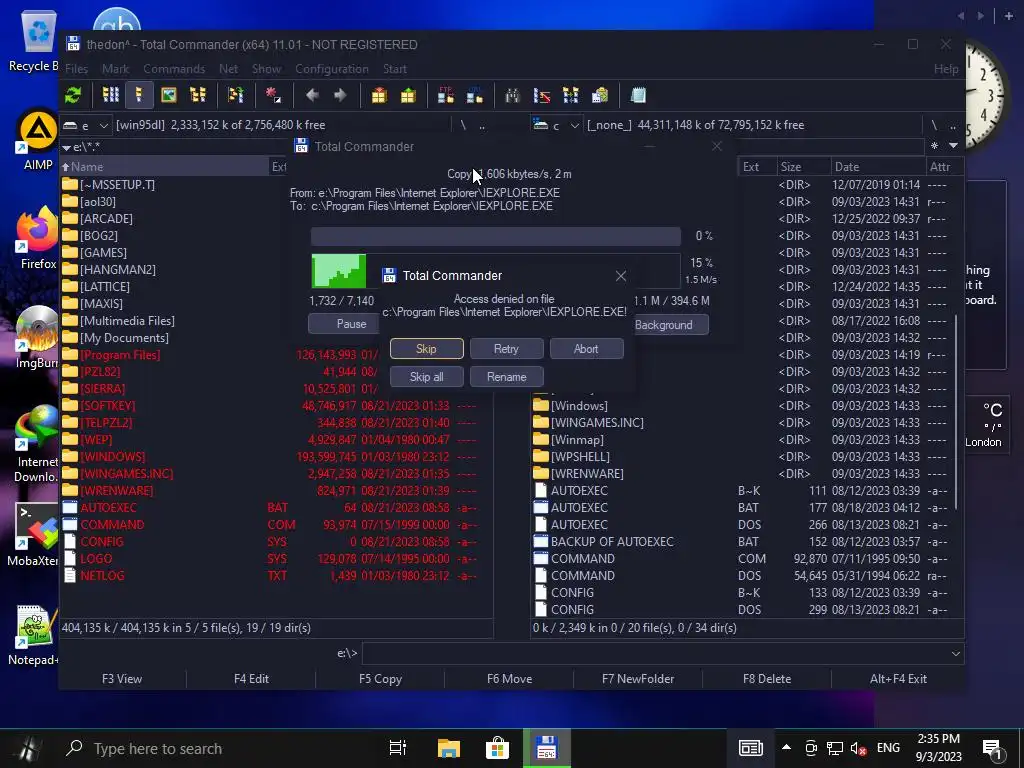Expand the right panel path history arrow
The image size is (1024, 768).
tap(953, 146)
